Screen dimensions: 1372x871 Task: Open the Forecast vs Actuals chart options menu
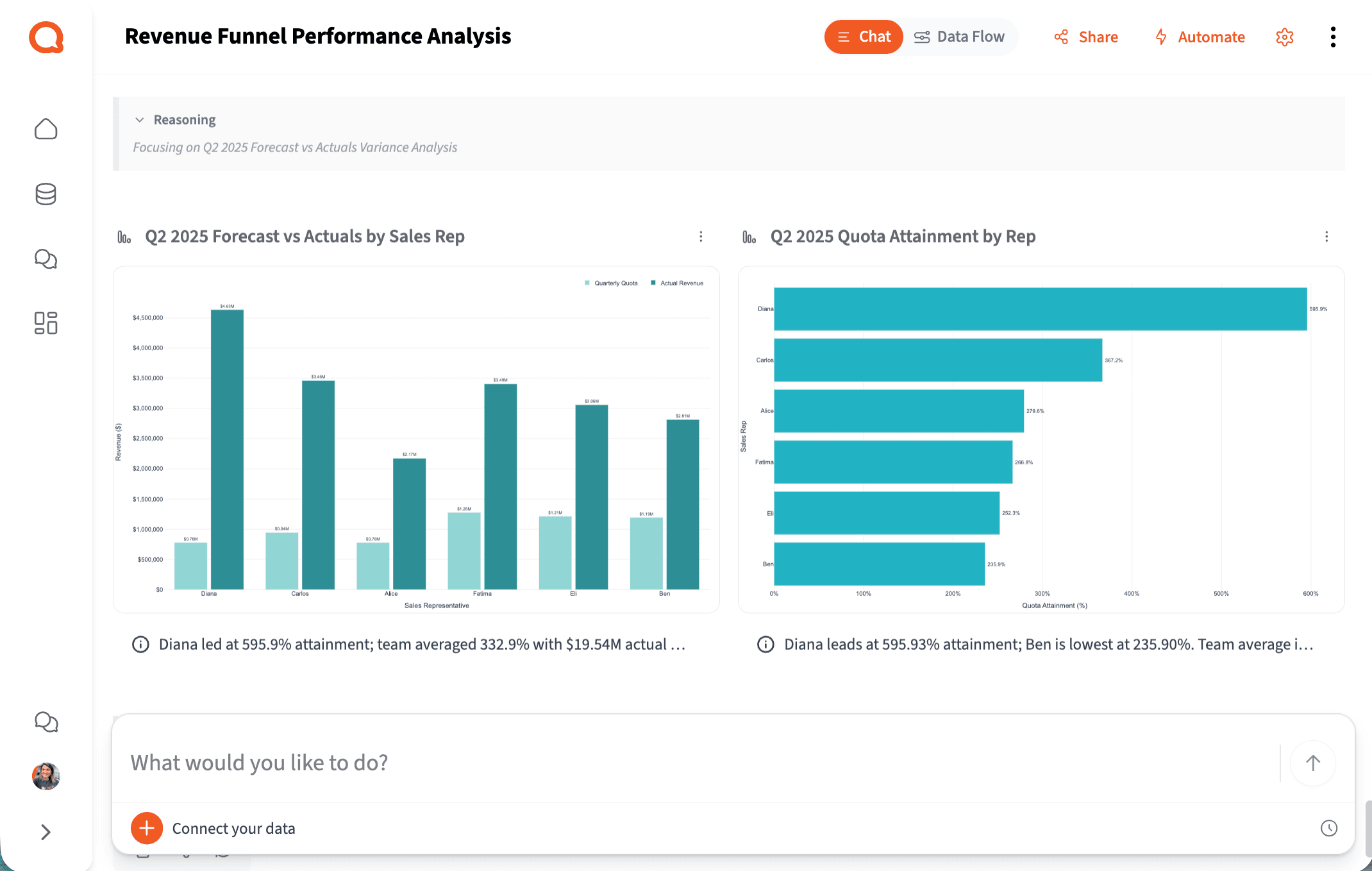point(701,237)
